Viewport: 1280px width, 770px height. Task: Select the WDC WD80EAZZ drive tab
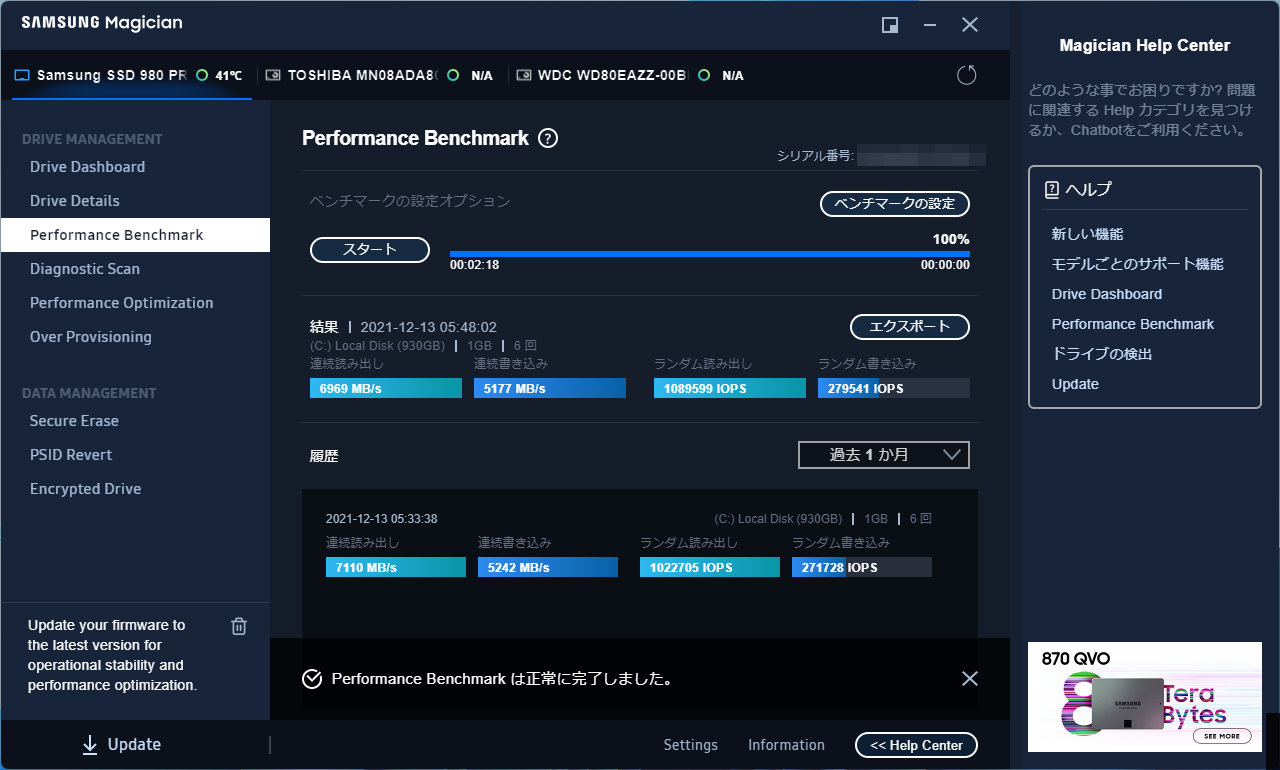pos(630,75)
